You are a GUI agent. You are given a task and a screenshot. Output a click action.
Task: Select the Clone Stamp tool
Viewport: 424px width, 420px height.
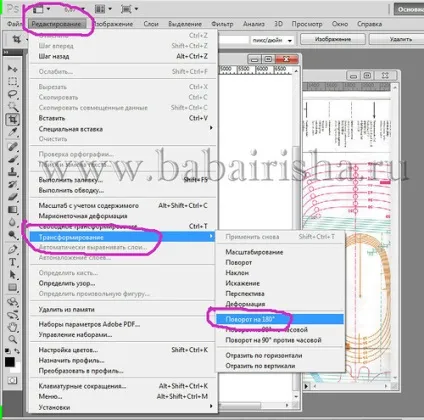(13, 172)
